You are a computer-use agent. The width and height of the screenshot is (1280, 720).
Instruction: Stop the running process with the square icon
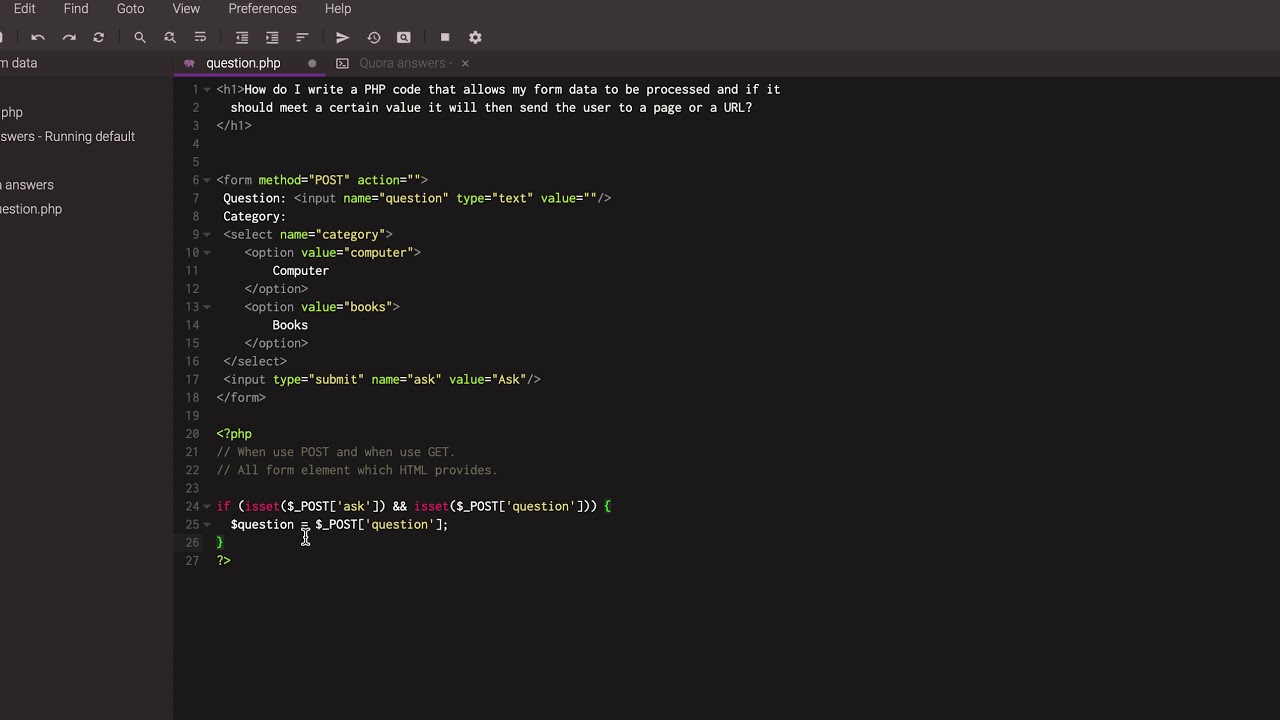[x=445, y=37]
